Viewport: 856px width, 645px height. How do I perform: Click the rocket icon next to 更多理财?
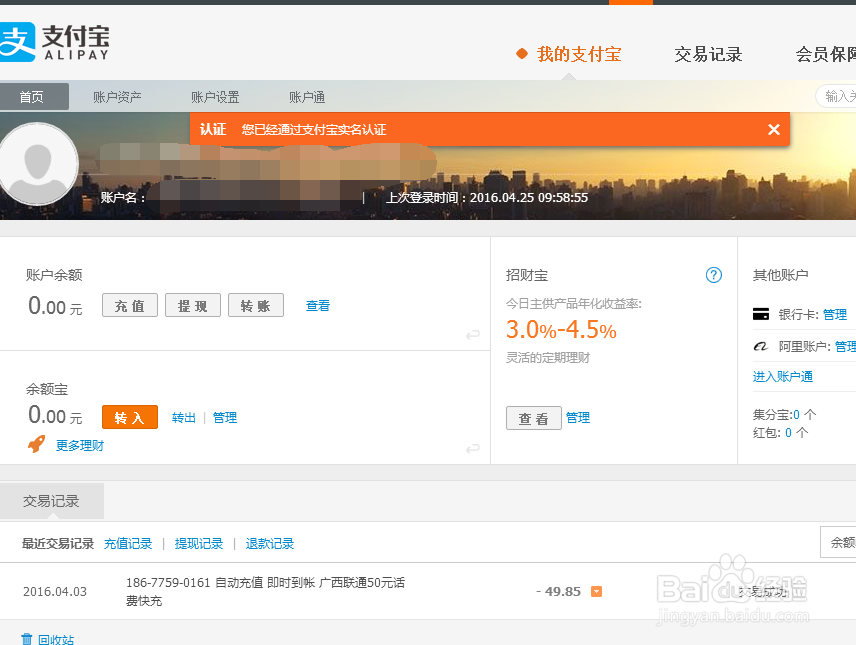[x=37, y=445]
